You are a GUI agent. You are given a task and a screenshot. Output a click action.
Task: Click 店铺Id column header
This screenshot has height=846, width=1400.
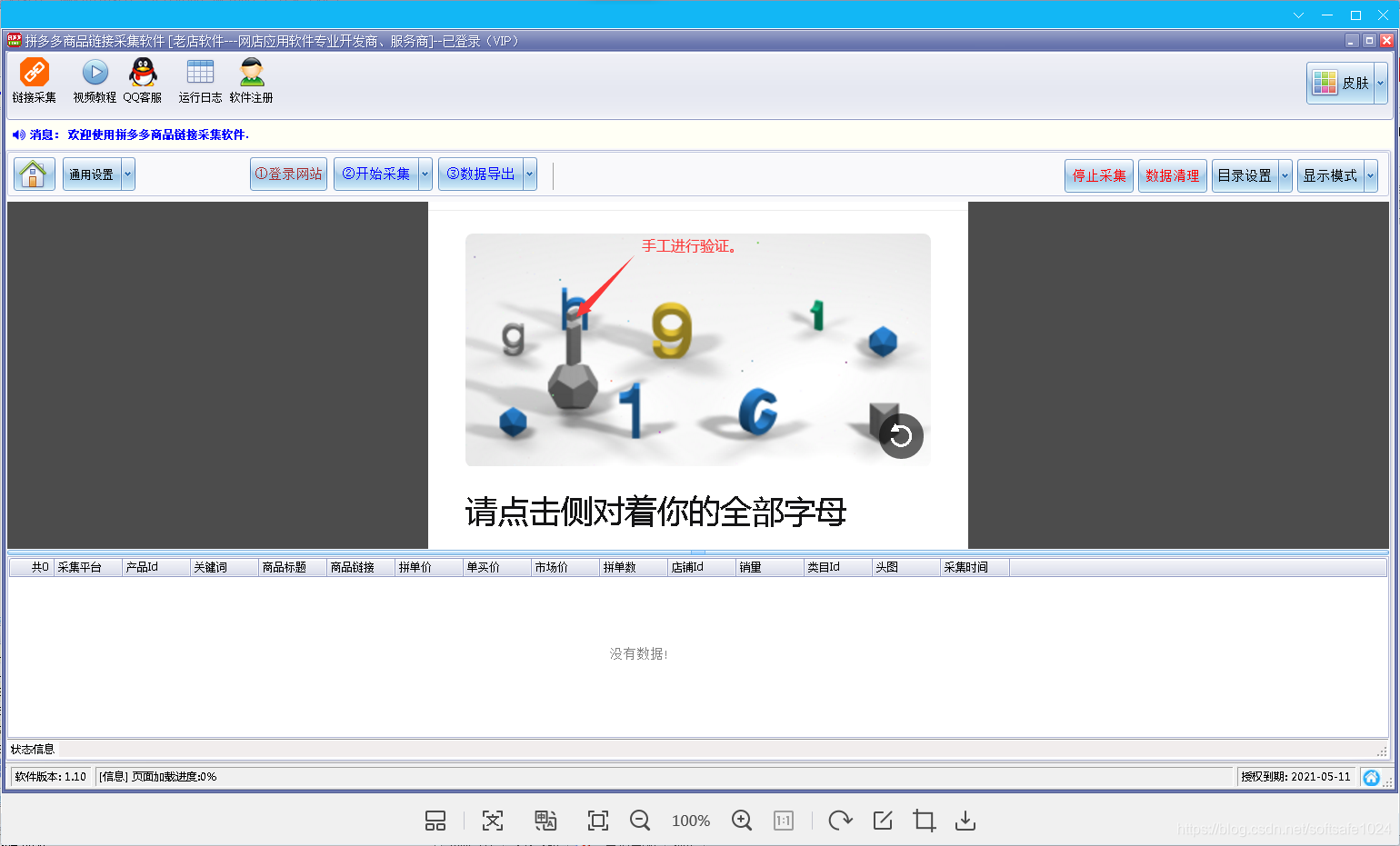coord(702,567)
